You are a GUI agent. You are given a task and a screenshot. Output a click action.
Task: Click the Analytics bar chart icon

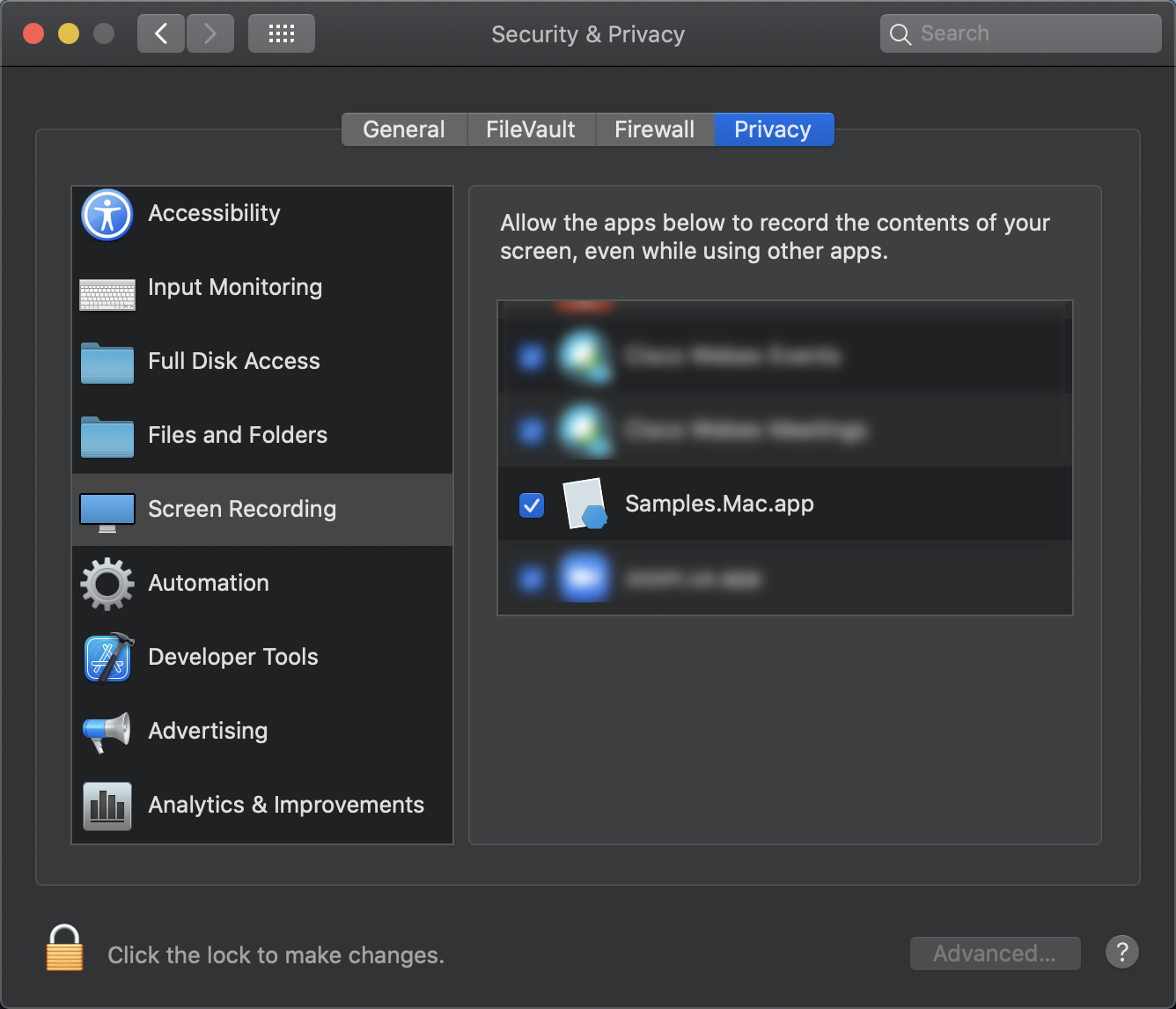point(107,806)
